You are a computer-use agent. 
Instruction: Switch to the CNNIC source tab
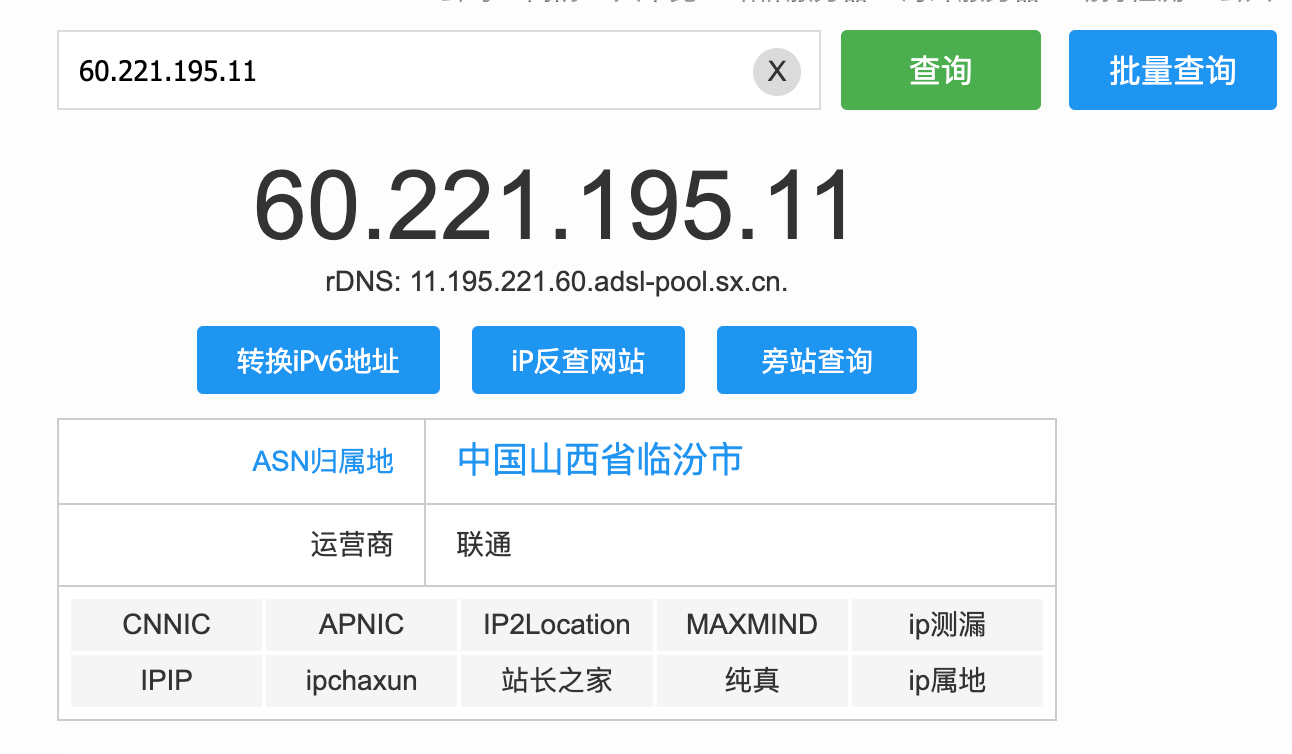[x=166, y=625]
